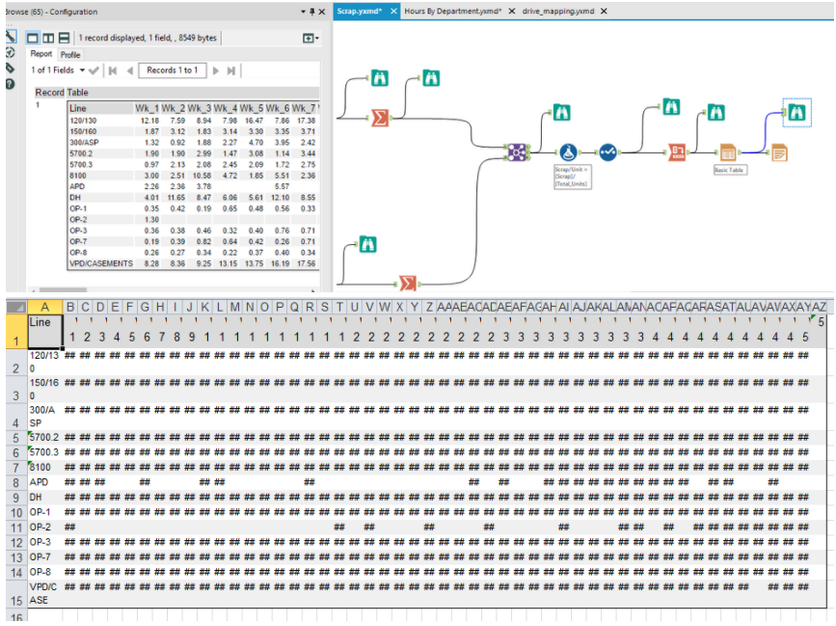Select the Browse tool connected to Select tool output
Screen dimensions: 836x626
(671, 107)
